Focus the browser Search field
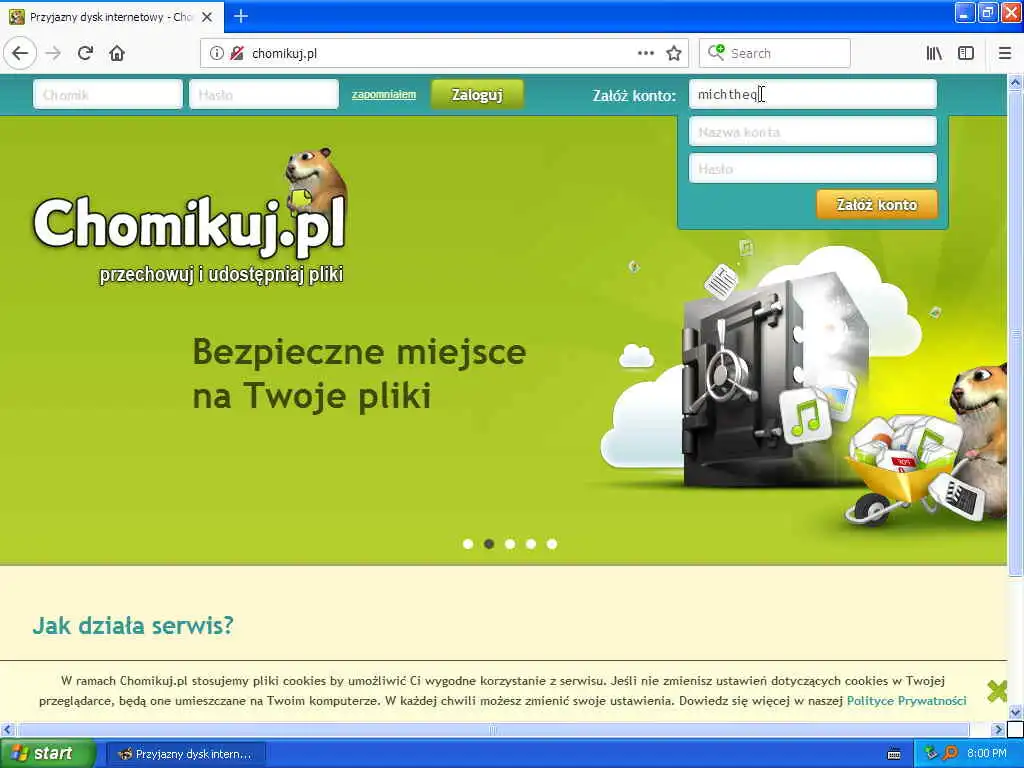 (x=775, y=54)
